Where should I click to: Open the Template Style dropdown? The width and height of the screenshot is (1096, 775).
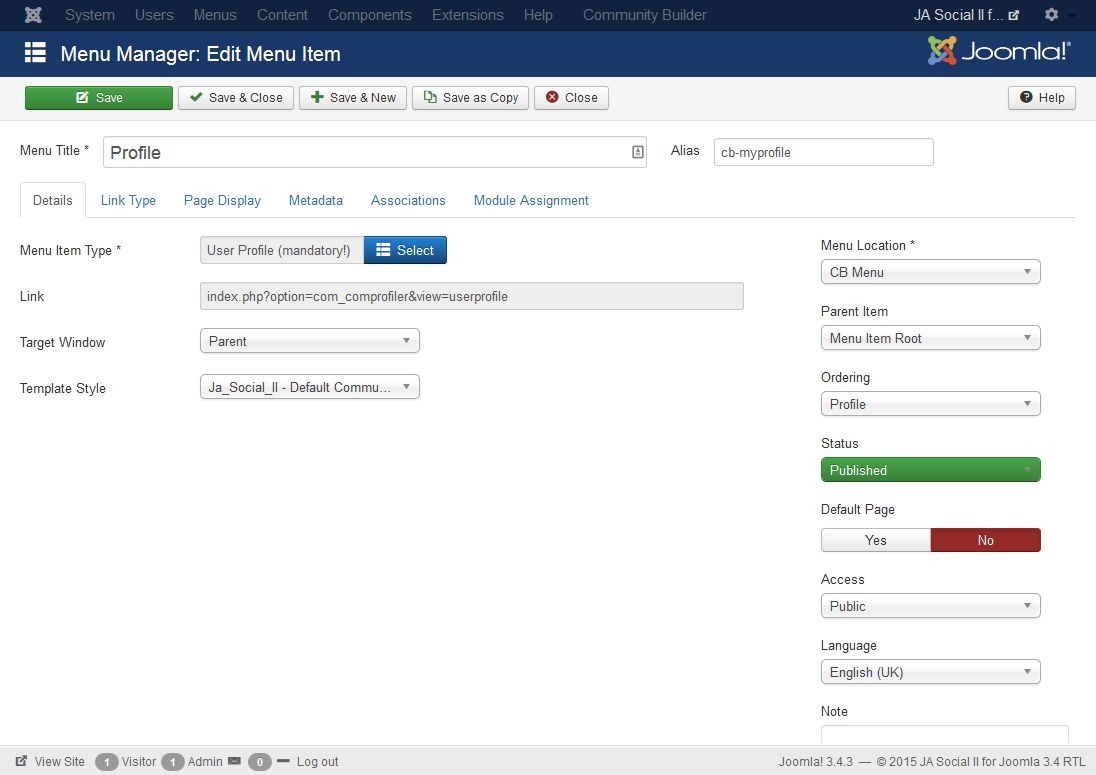310,387
